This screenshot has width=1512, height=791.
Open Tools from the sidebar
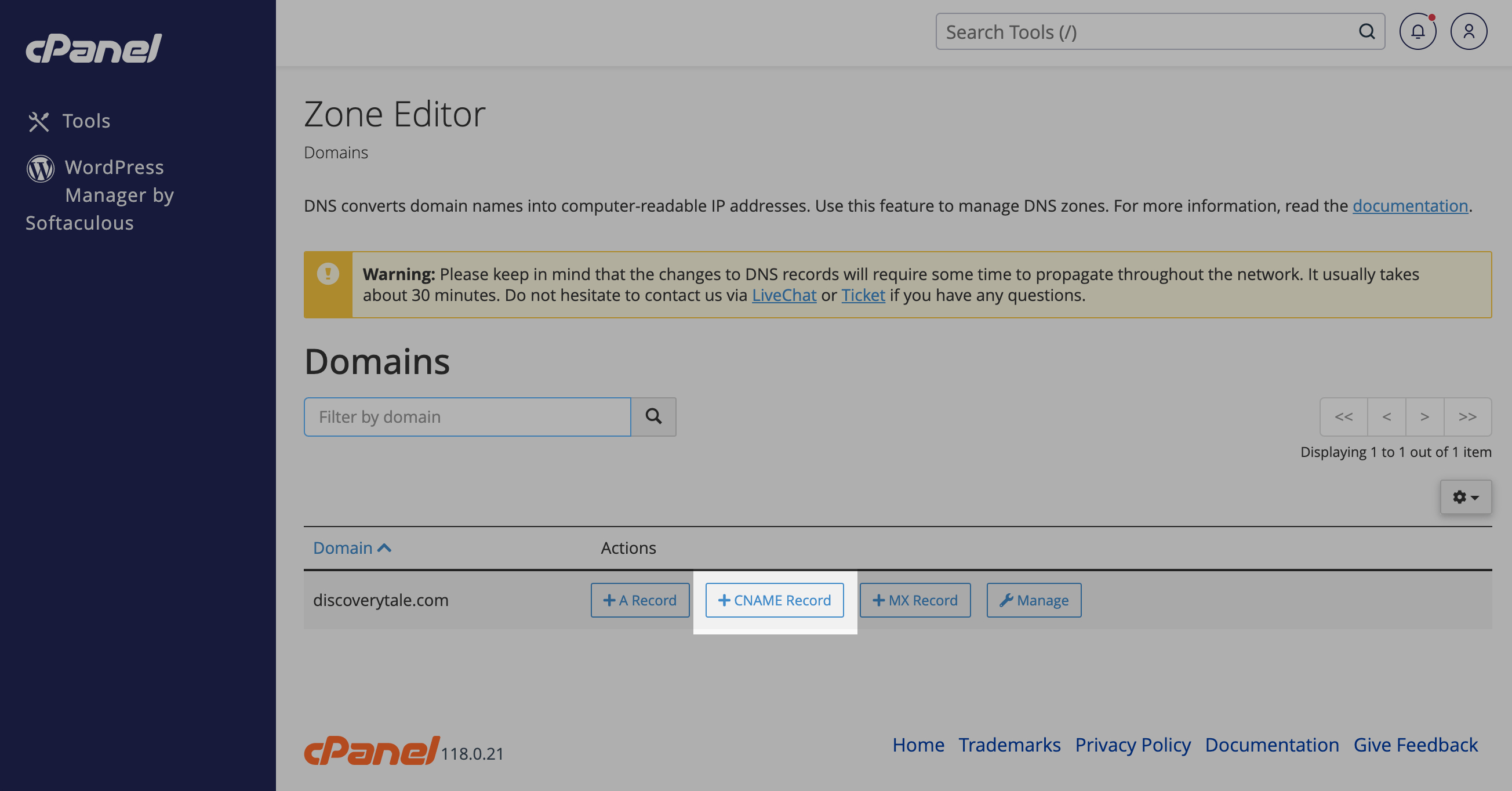tap(86, 121)
